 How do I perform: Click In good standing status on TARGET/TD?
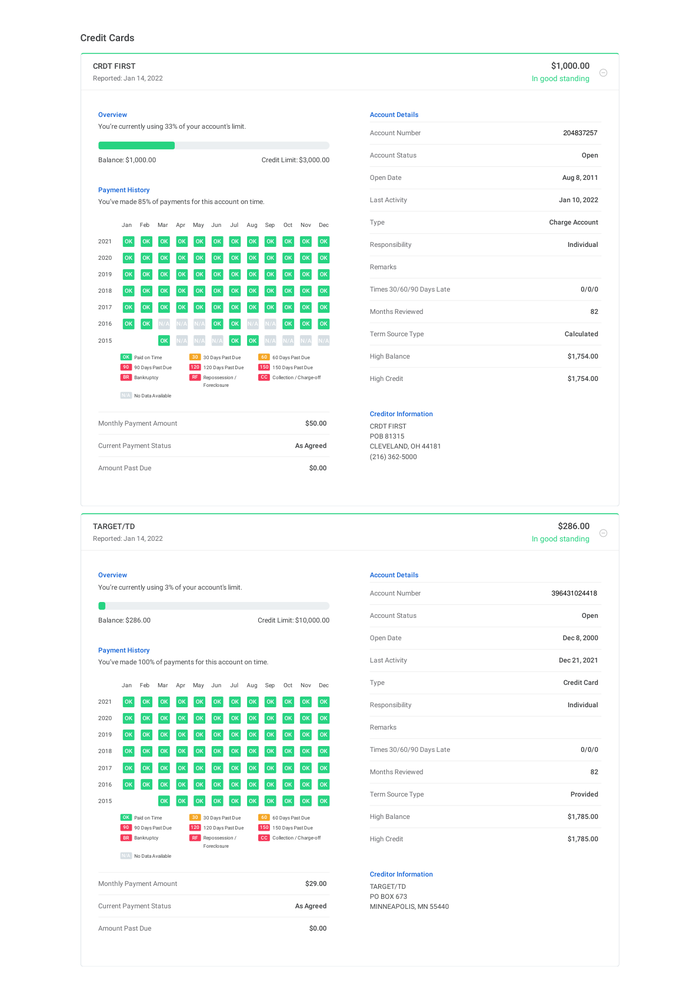561,539
